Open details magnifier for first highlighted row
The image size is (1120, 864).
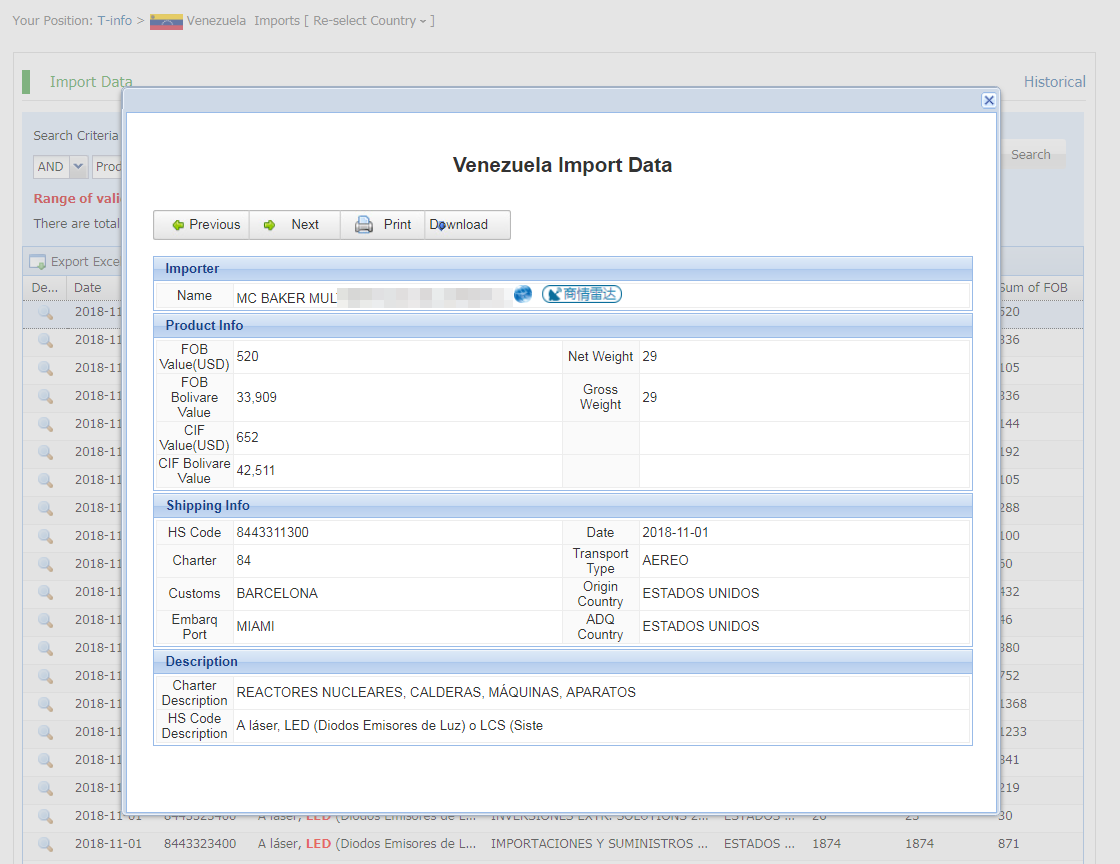point(45,313)
